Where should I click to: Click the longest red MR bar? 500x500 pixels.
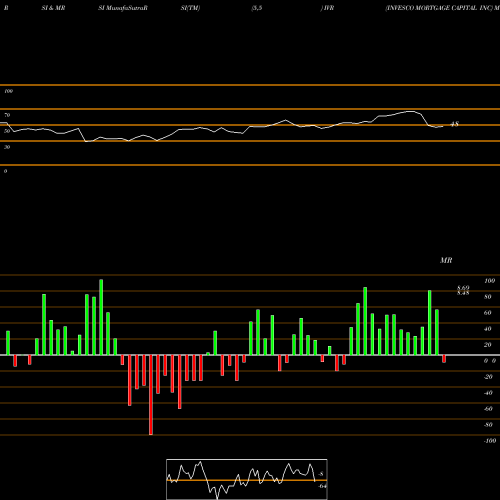click(151, 395)
